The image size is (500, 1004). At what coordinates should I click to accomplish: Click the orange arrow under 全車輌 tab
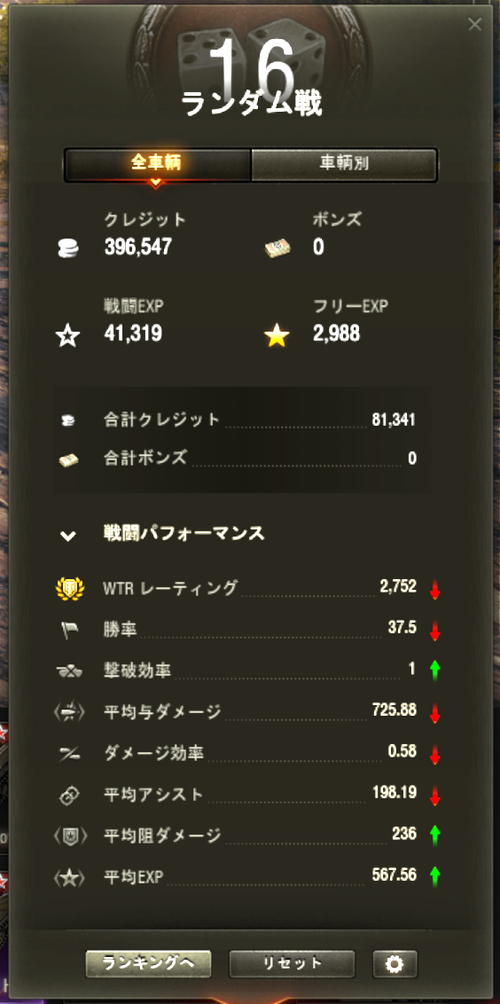(x=156, y=182)
